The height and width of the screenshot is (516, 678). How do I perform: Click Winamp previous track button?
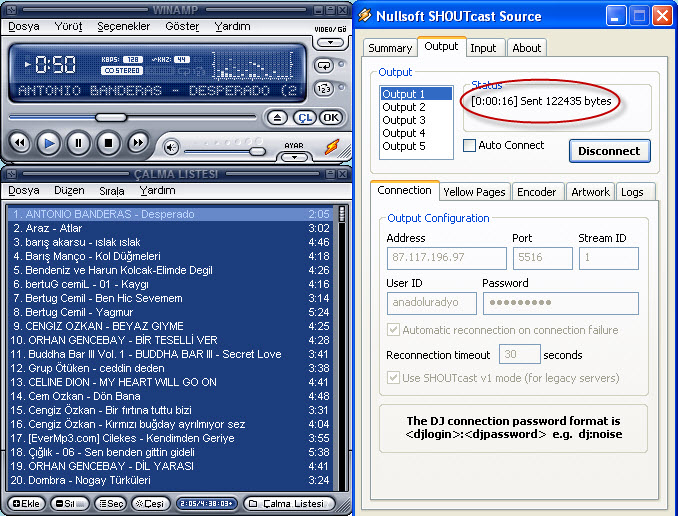pos(20,142)
